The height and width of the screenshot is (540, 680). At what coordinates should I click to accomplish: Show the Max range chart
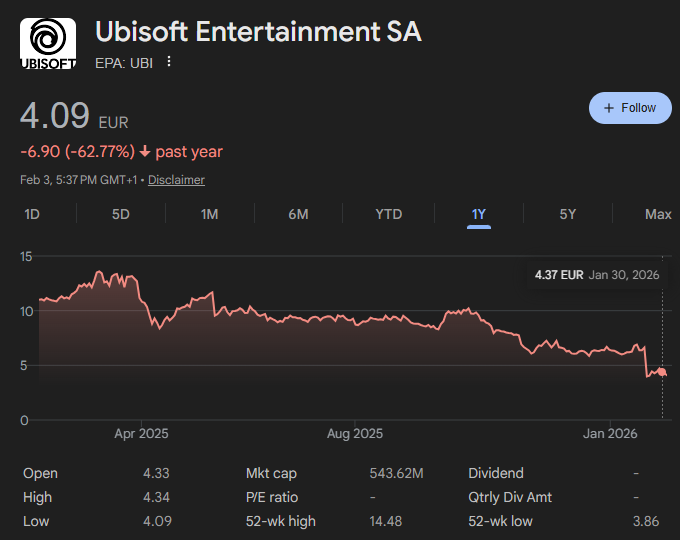(x=658, y=214)
